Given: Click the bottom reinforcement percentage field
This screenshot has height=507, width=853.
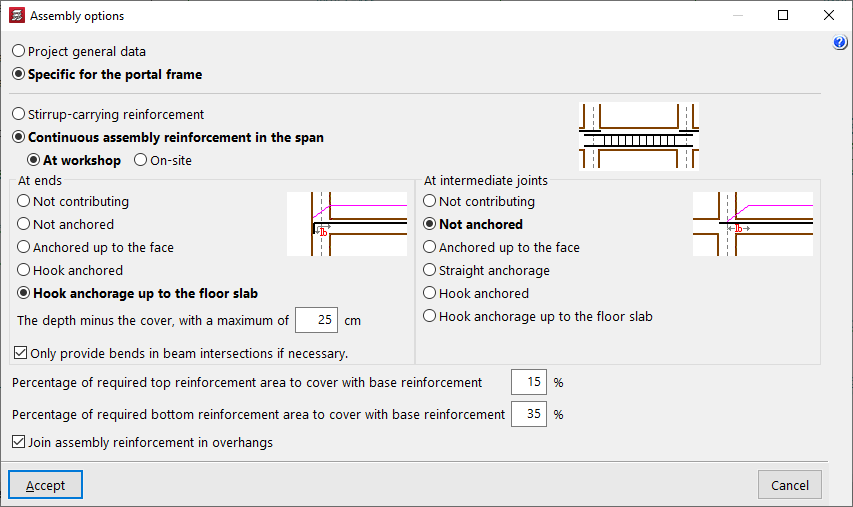Looking at the screenshot, I should [528, 414].
